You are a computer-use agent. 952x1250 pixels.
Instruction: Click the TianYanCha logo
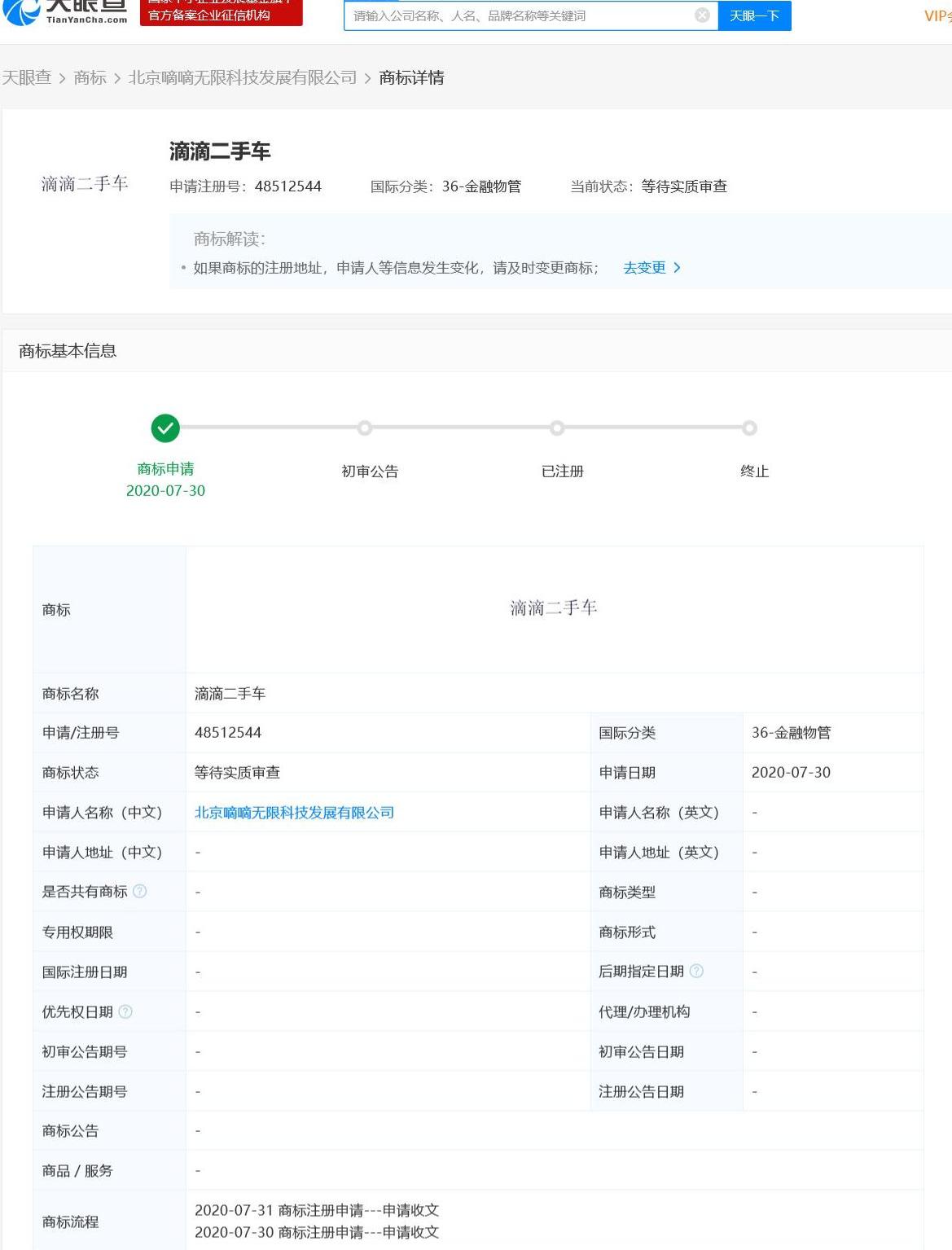(65, 11)
